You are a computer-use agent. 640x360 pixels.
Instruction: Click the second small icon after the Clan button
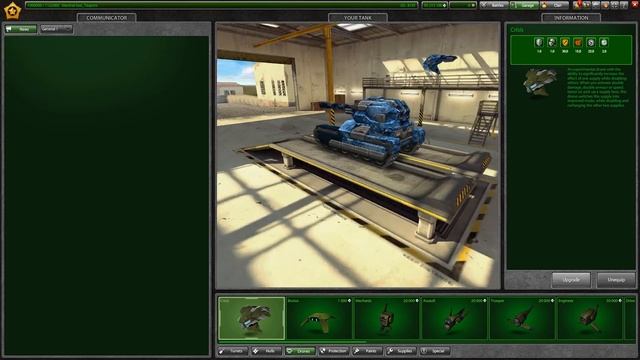coord(586,5)
